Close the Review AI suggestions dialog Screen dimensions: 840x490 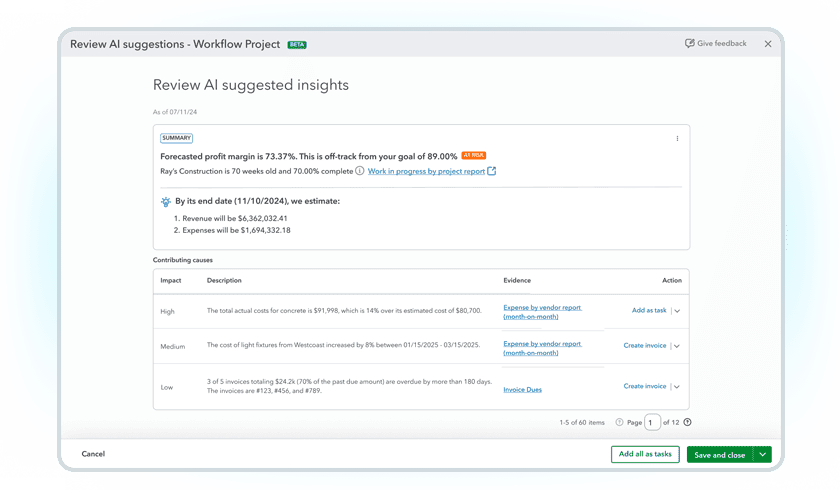[x=768, y=44]
